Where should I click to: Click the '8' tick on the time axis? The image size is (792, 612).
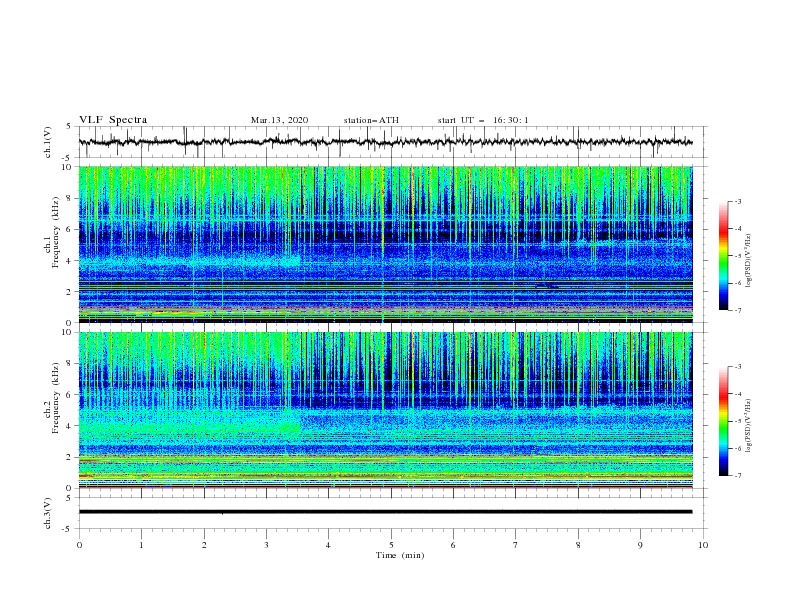click(578, 545)
